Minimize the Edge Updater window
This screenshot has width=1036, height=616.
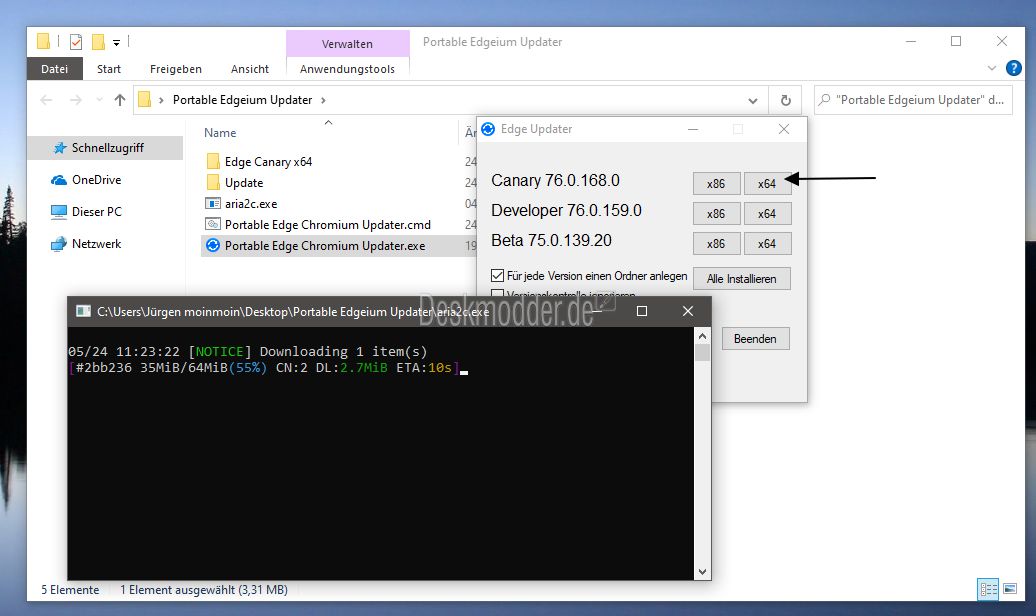(693, 130)
